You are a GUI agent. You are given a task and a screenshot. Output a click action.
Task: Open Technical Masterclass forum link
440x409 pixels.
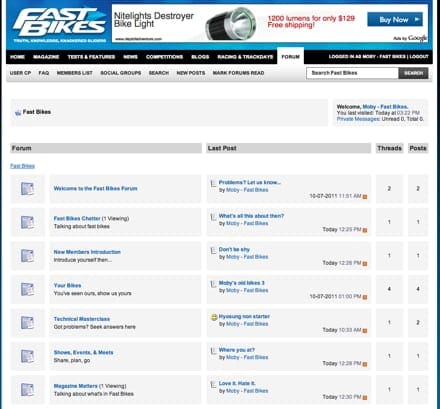[82, 319]
